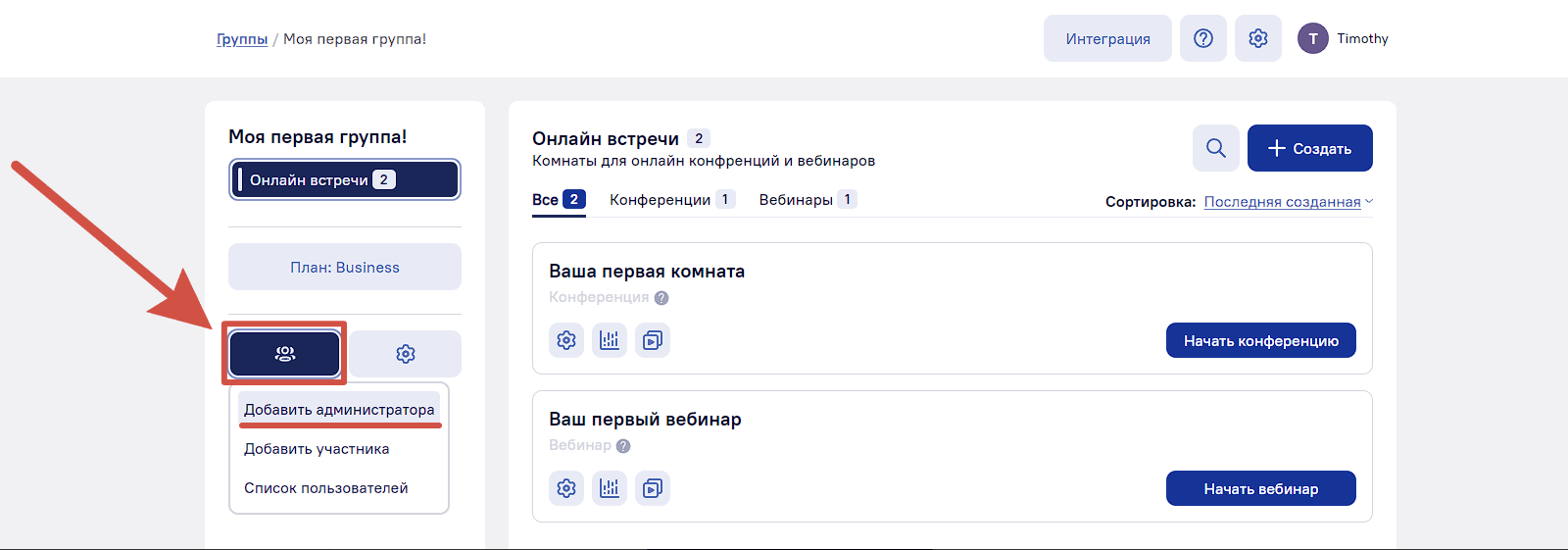Viewport: 1568px width, 550px height.
Task: Open recordings icon for Ваш первый вебинар
Action: click(653, 488)
